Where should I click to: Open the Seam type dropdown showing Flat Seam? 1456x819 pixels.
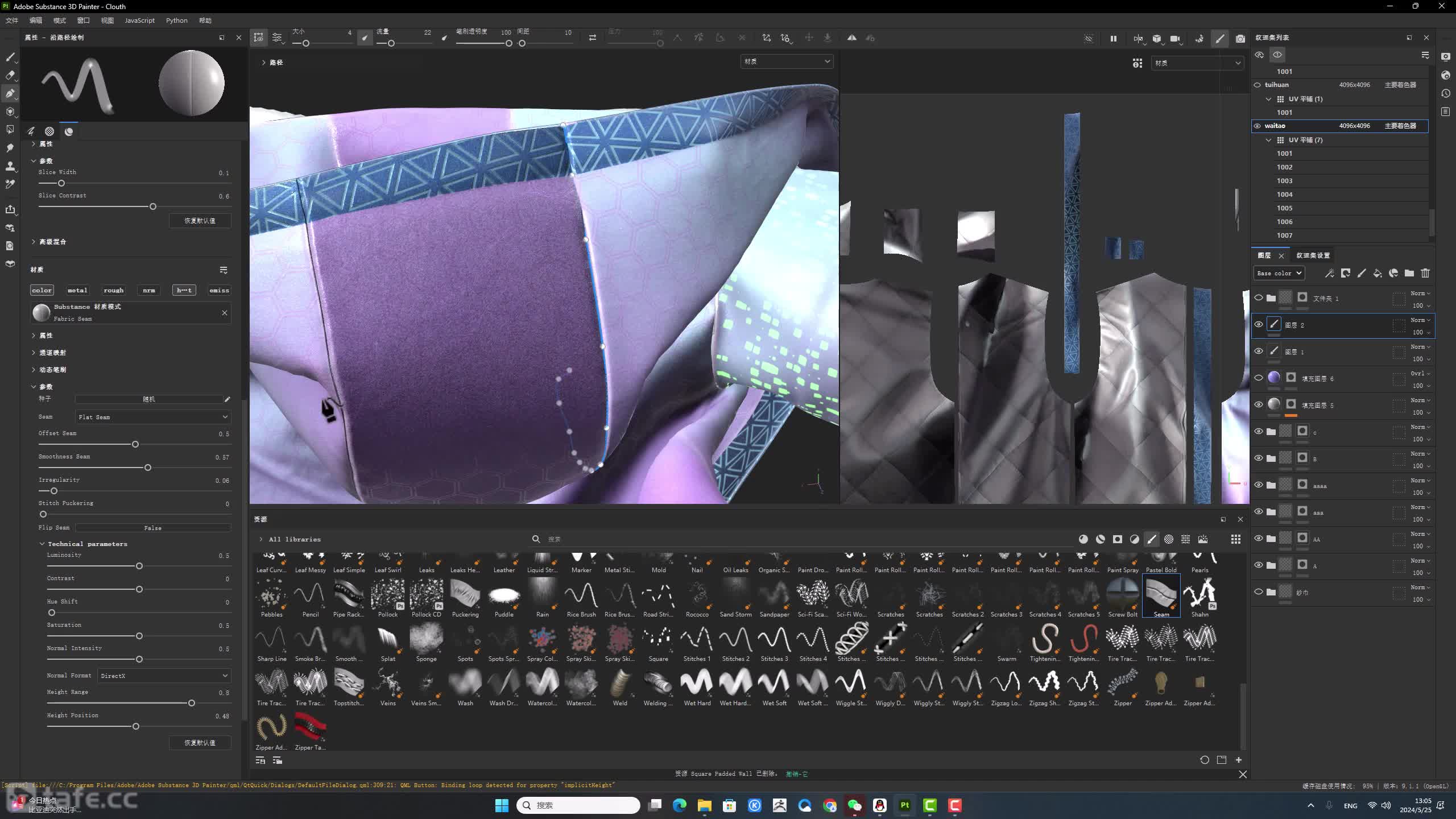click(153, 417)
